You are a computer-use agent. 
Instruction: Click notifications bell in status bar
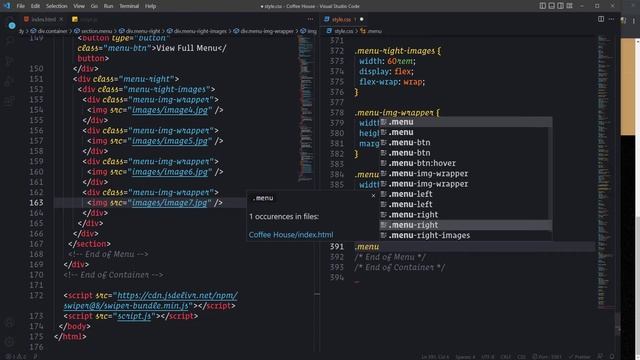pos(612,356)
